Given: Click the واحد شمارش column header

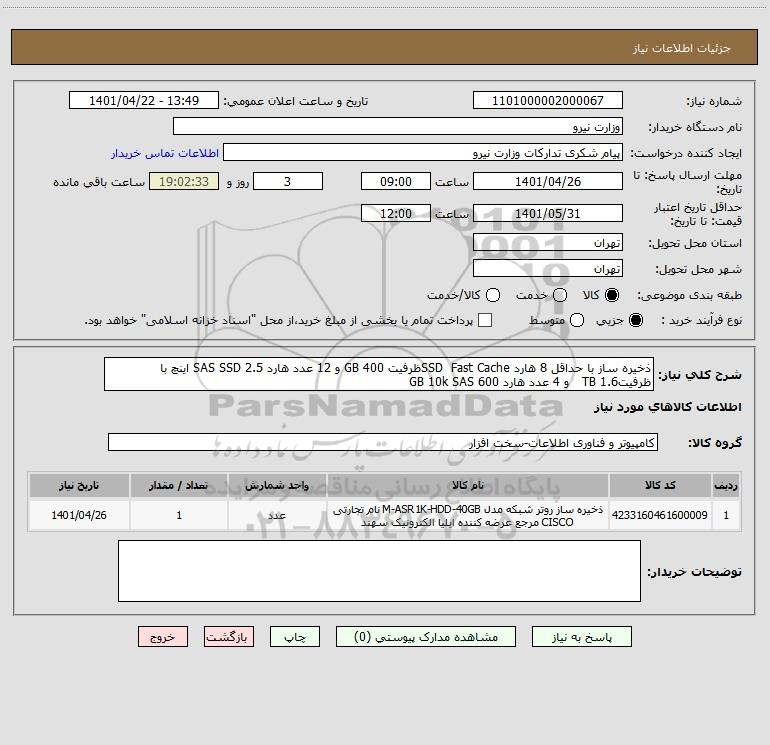Looking at the screenshot, I should pos(277,485).
